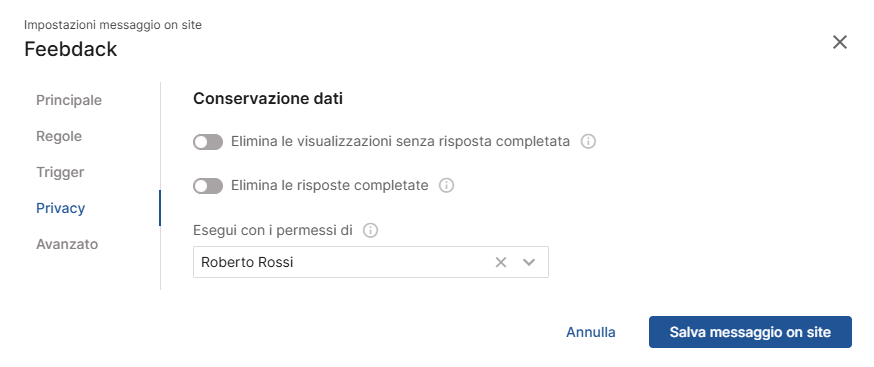Click the Elimina le risposte completate label text
This screenshot has height=367, width=874.
[329, 185]
